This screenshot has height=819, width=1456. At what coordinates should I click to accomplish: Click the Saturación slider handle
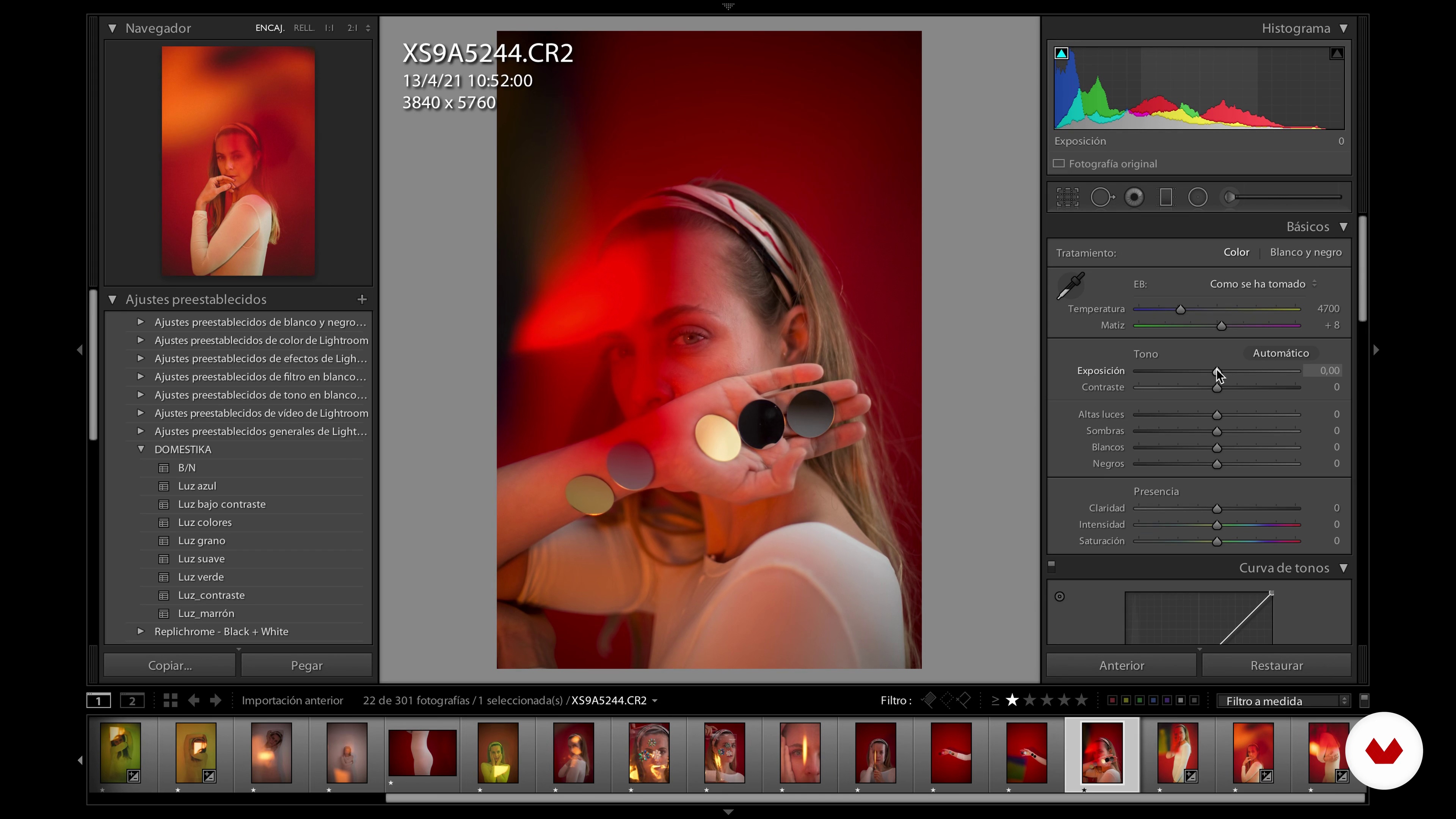1217,541
